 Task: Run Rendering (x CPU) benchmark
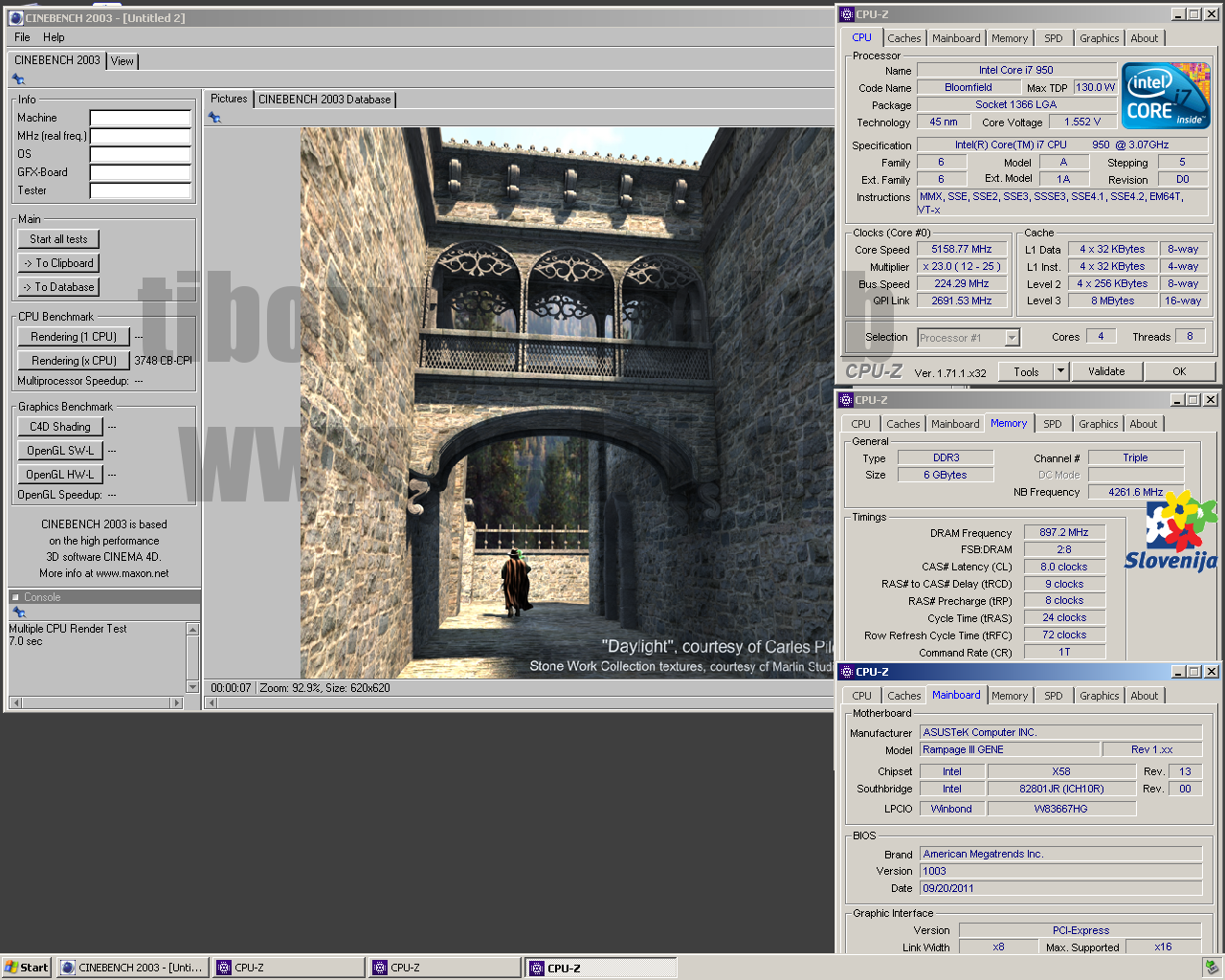click(74, 361)
